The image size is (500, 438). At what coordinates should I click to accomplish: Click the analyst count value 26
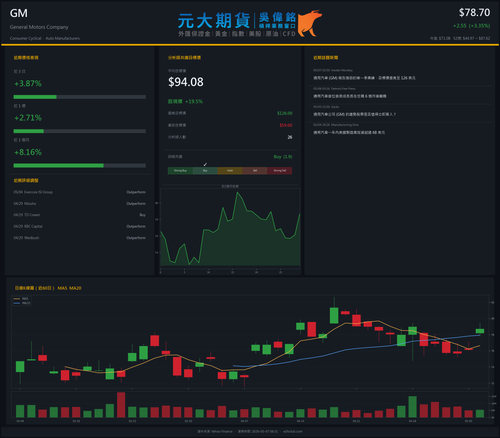click(290, 137)
